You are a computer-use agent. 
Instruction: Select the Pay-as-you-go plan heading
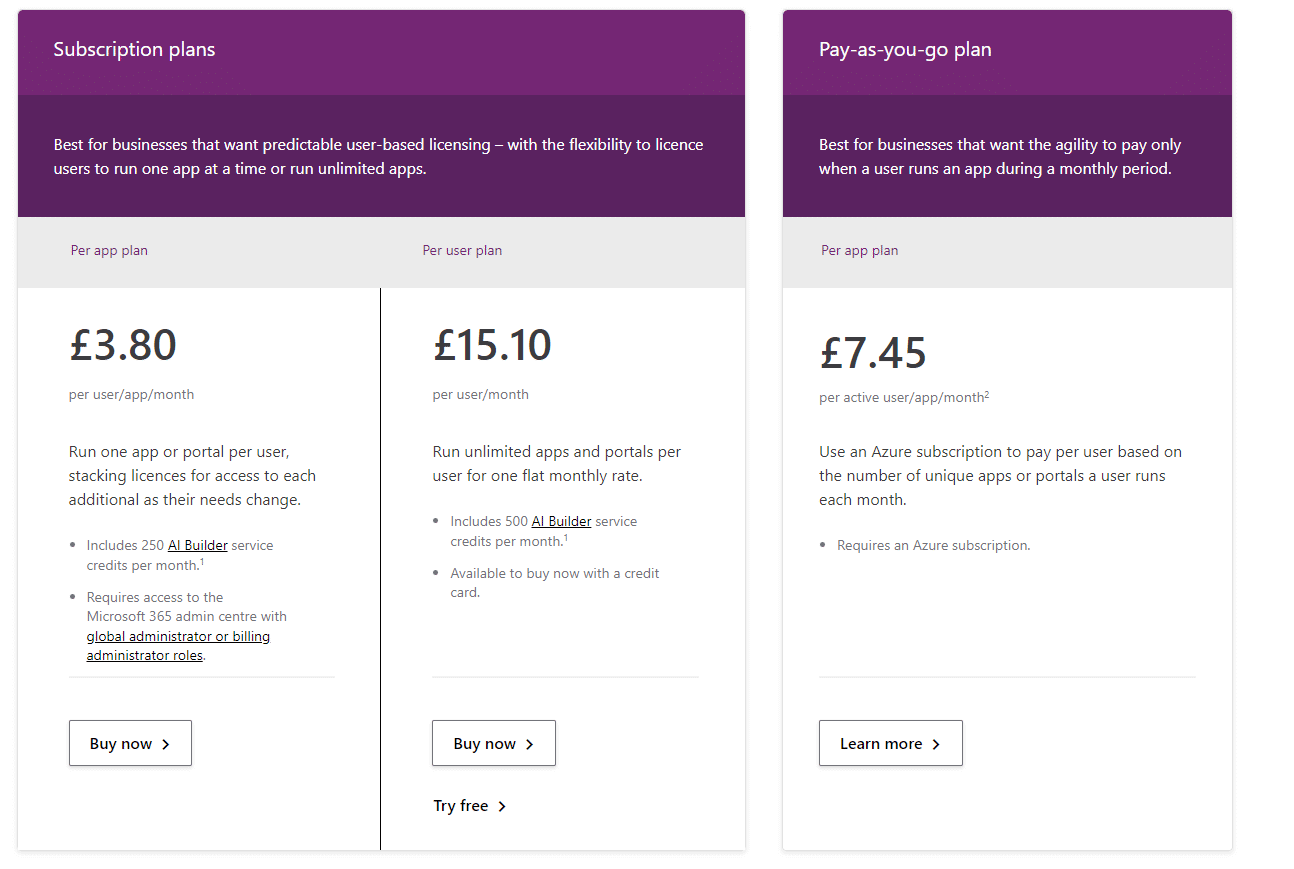tap(905, 49)
